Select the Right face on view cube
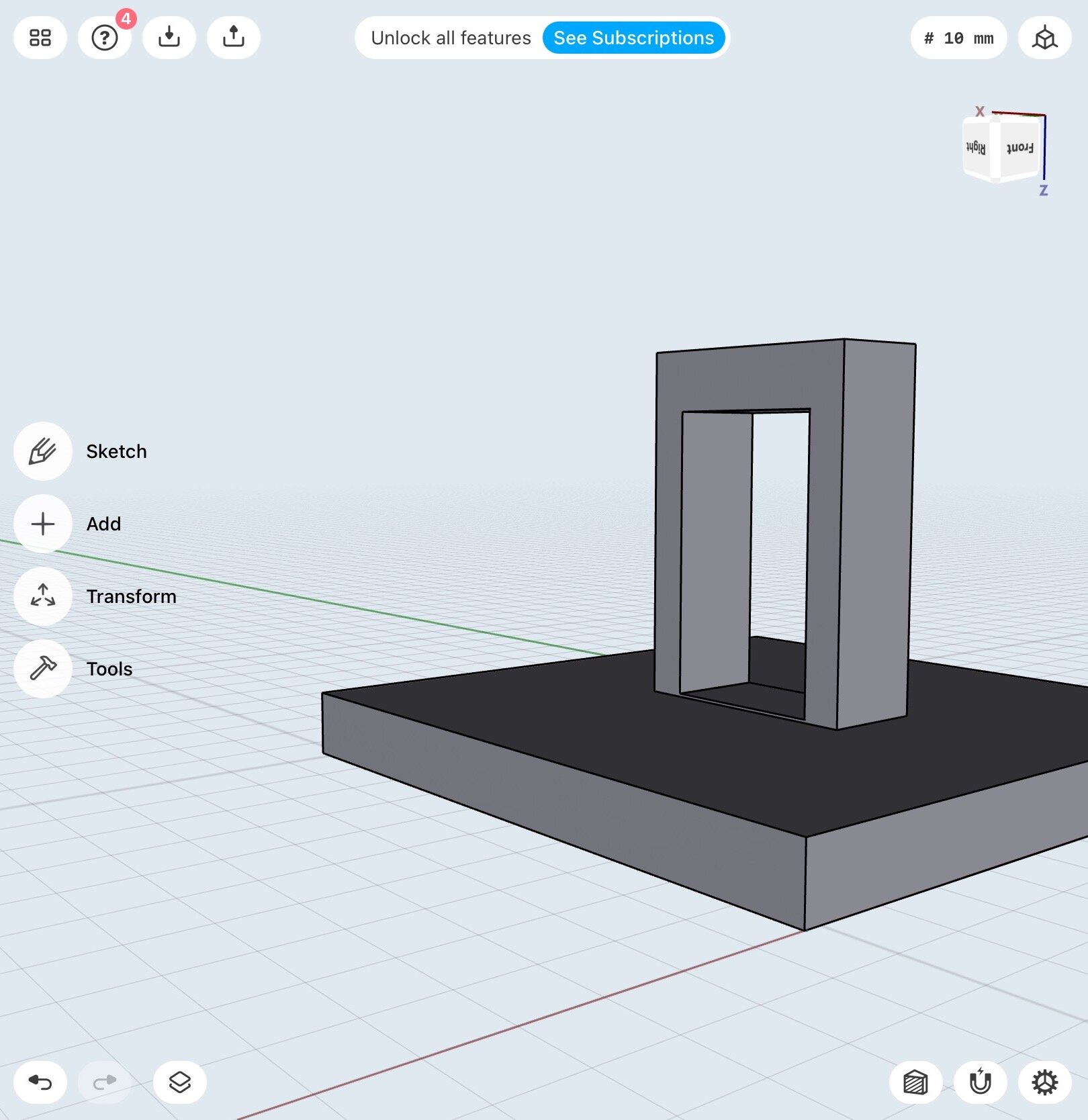Image resolution: width=1088 pixels, height=1120 pixels. [x=977, y=148]
